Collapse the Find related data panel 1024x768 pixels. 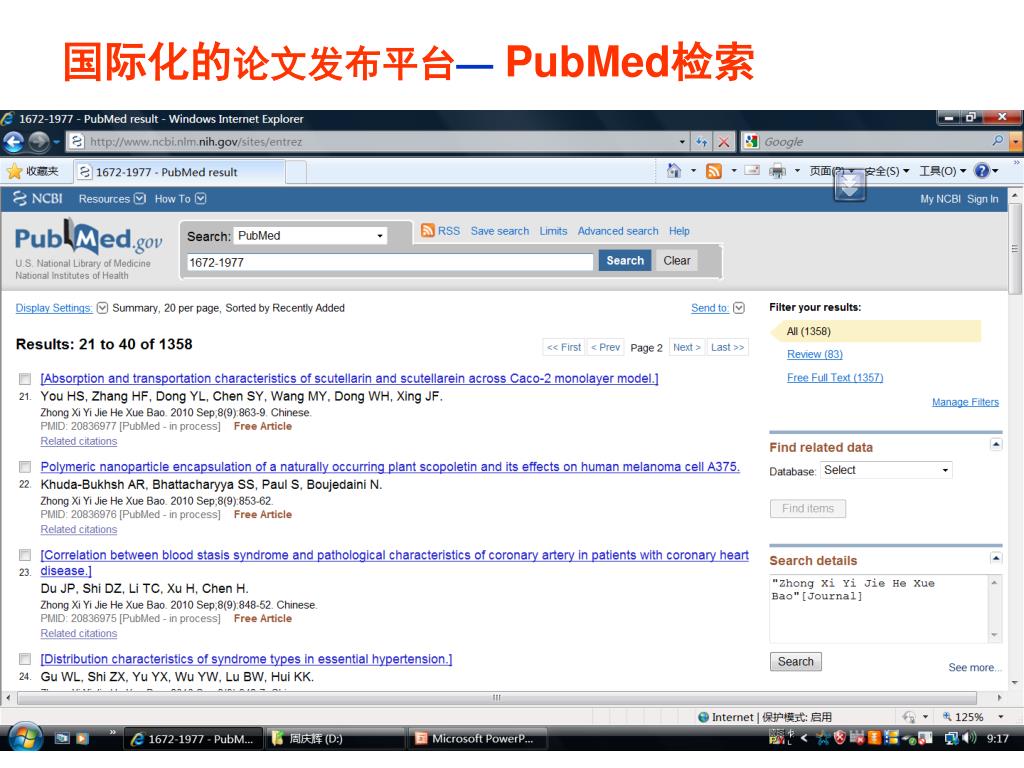click(995, 445)
